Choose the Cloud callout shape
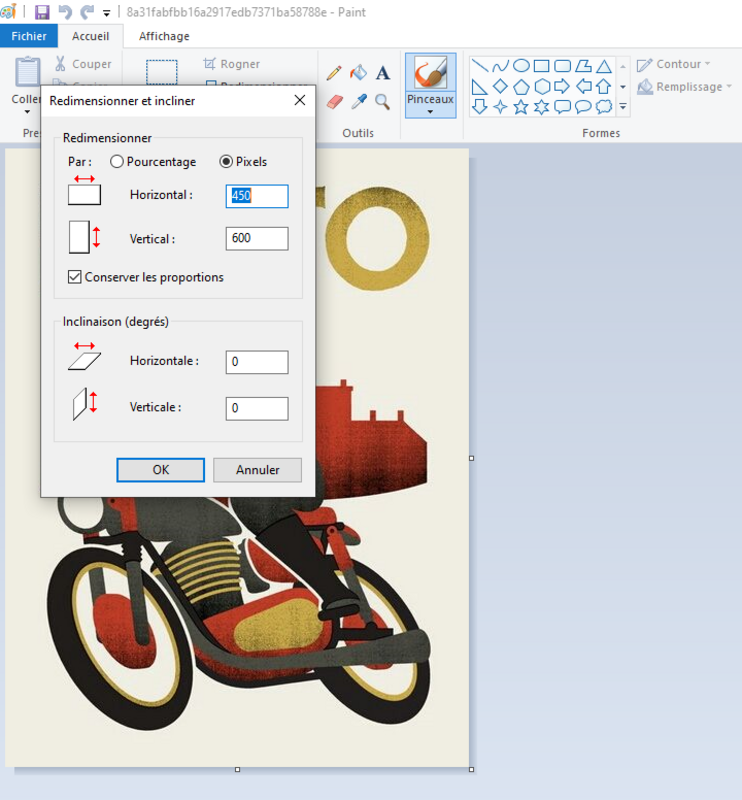 [x=604, y=107]
